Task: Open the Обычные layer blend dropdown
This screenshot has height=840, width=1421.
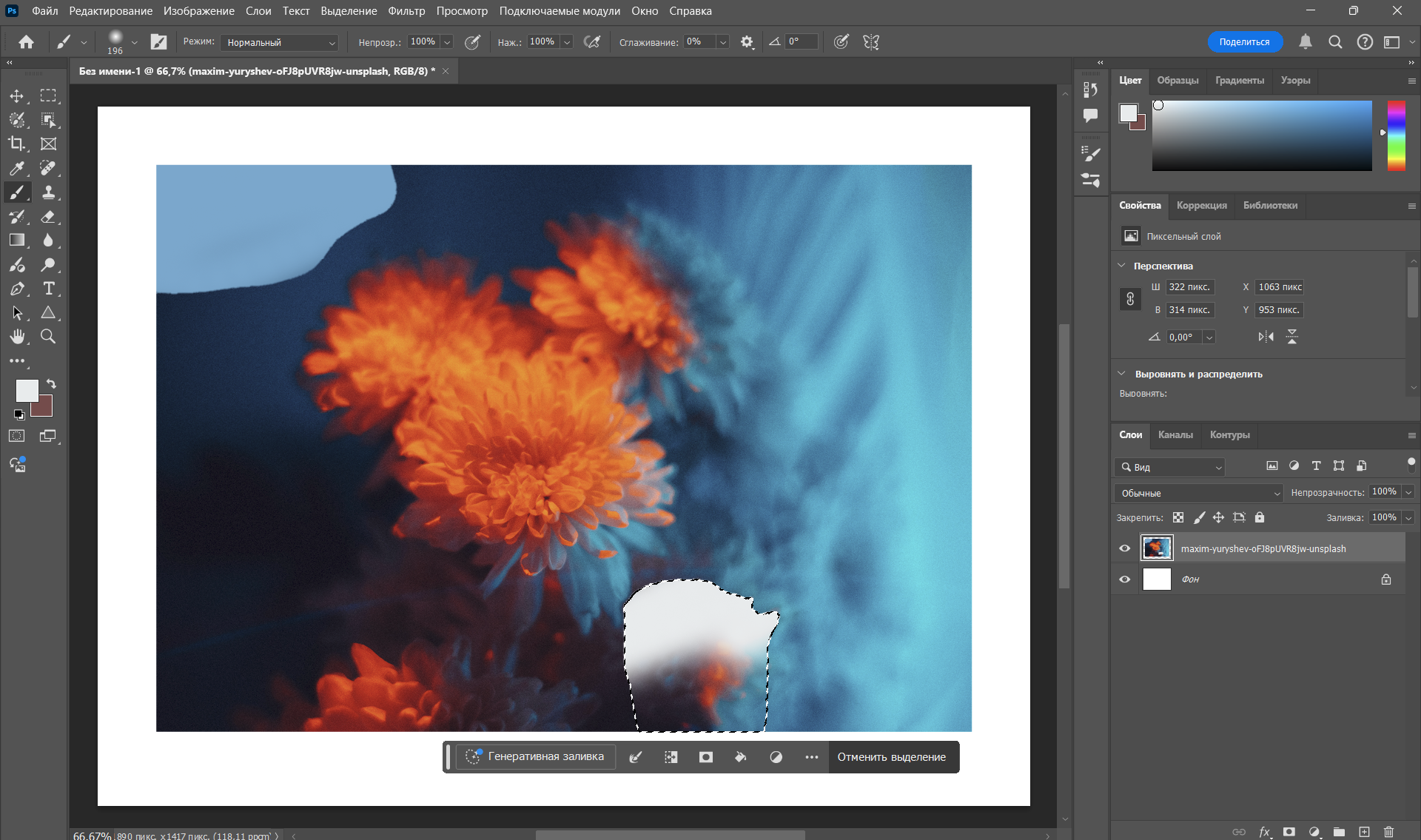Action: click(x=1199, y=493)
